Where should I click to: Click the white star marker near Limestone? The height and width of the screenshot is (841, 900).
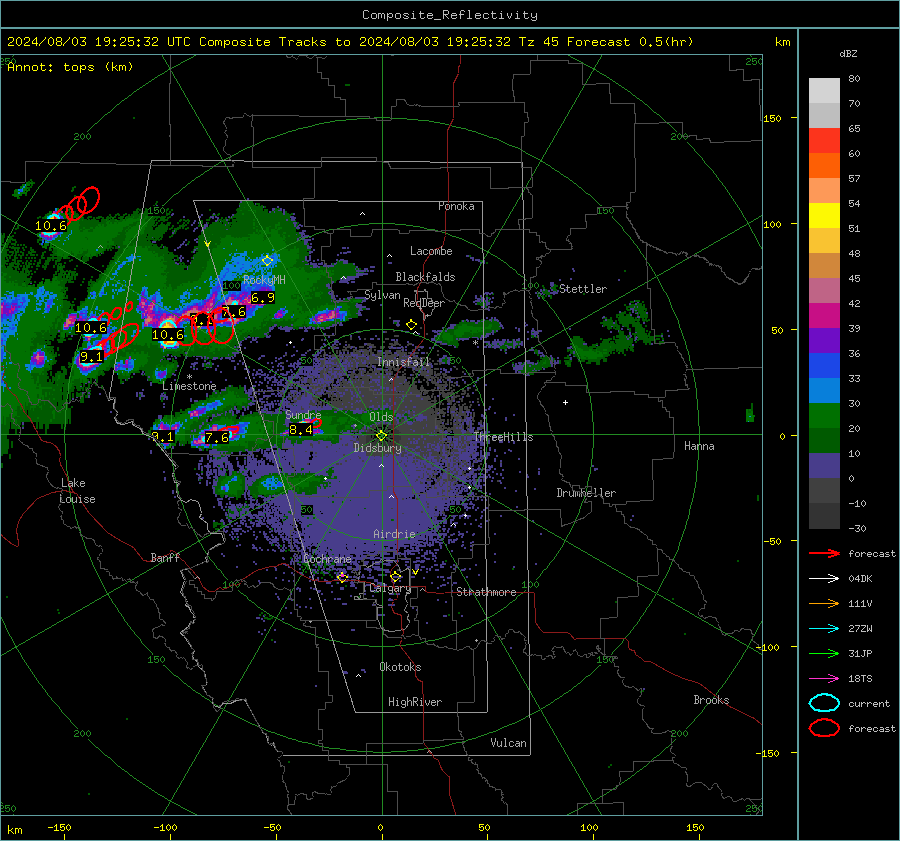189,377
